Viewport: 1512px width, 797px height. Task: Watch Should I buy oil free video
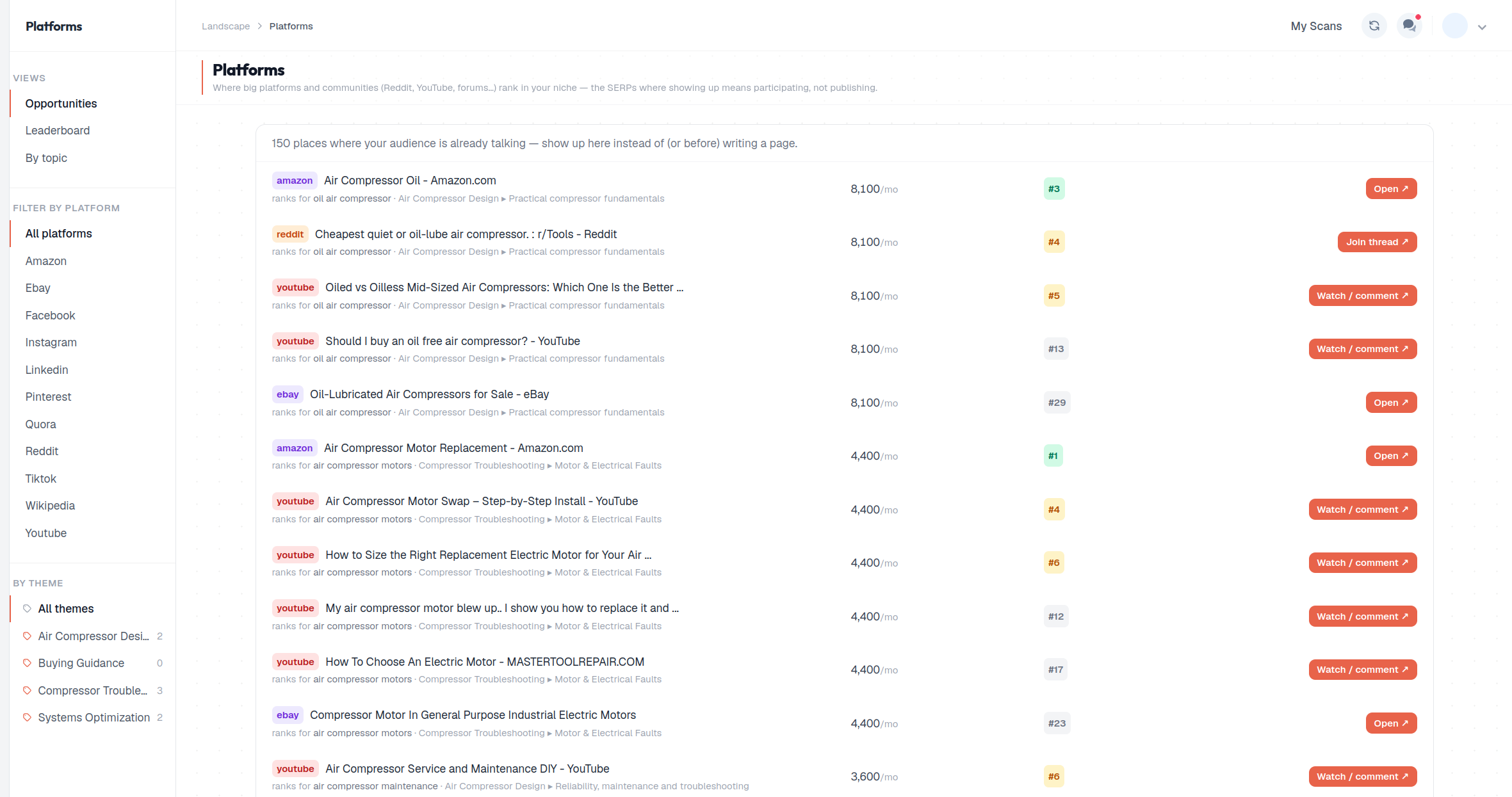(1362, 349)
